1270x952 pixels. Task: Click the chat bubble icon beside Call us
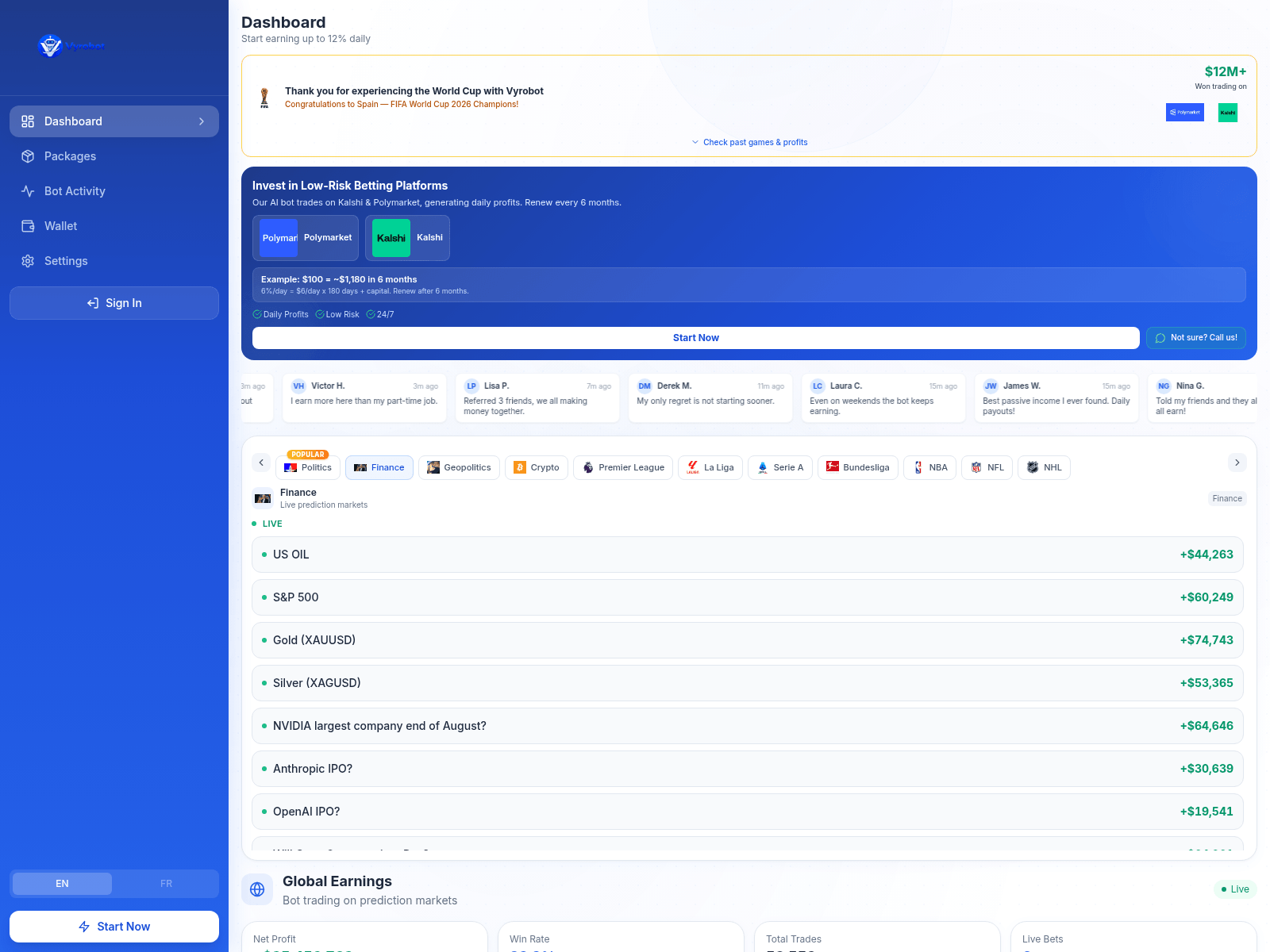coord(1160,338)
